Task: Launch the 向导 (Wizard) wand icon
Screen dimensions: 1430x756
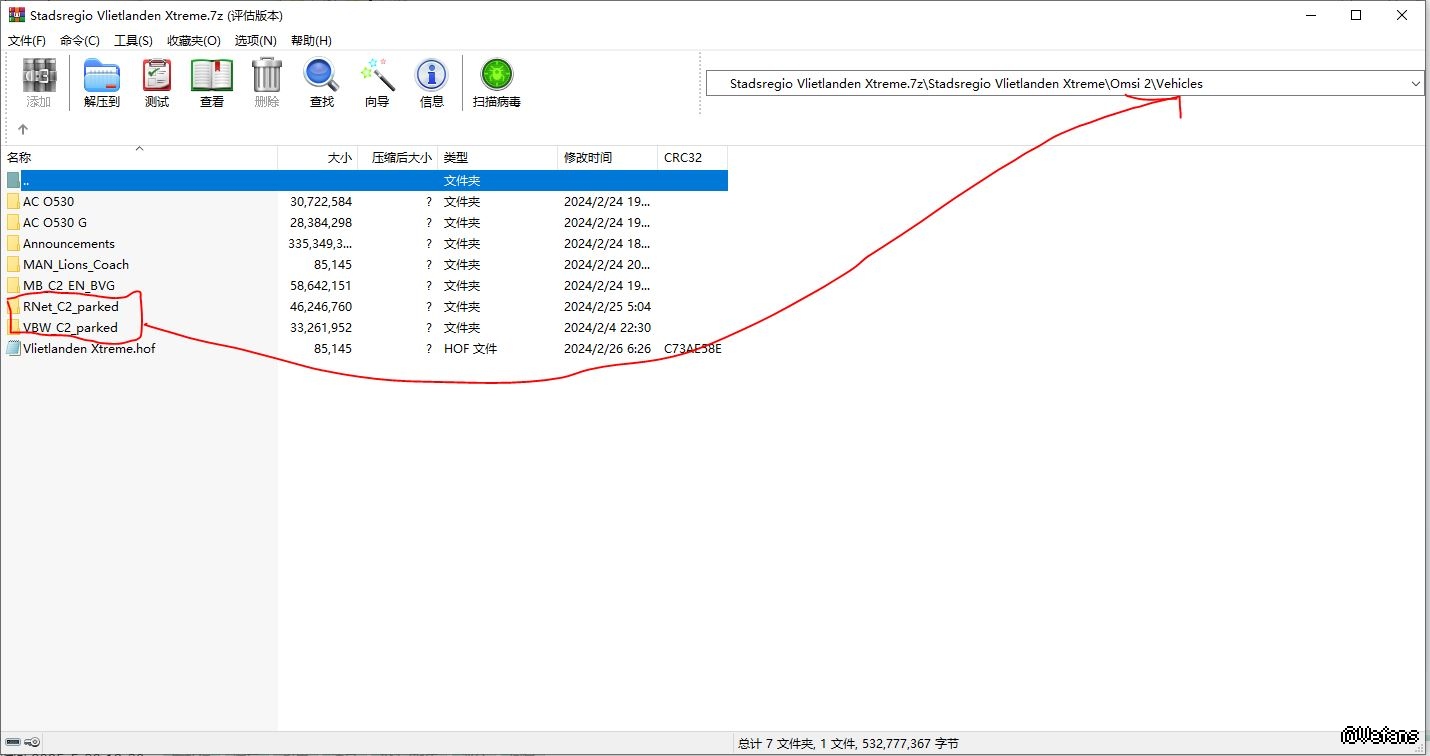Action: 377,82
